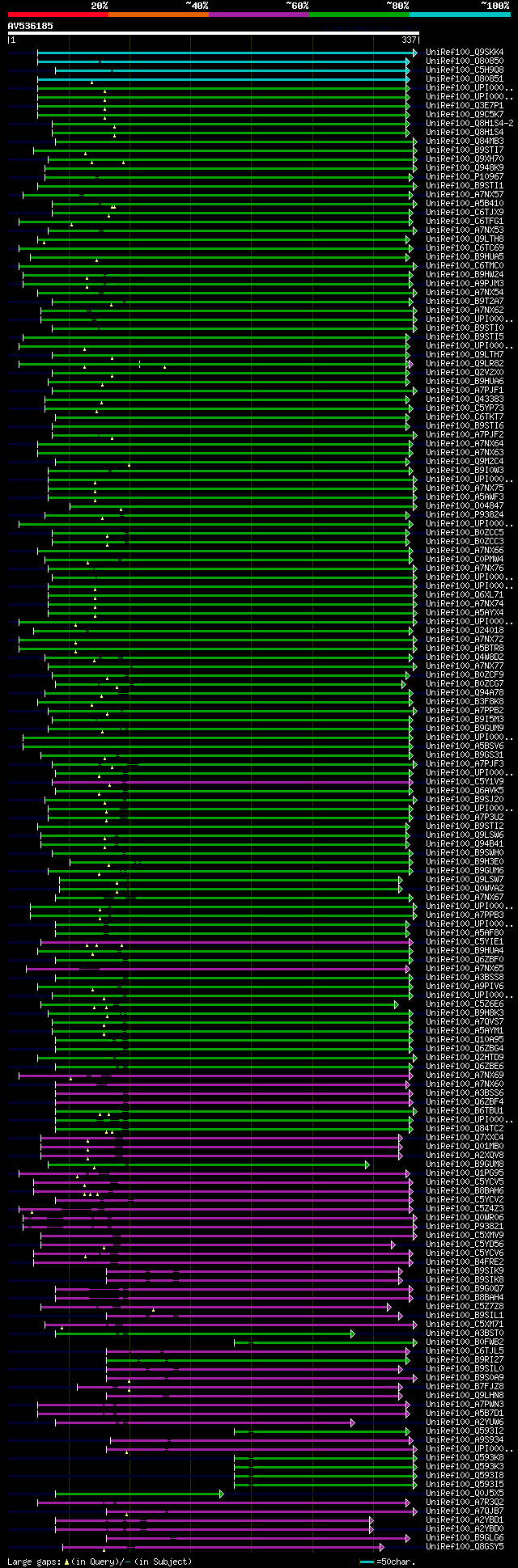Select the UniRef100_C6TC69 label
Image resolution: width=518 pixels, height=1568 pixels.
pyautogui.click(x=465, y=248)
